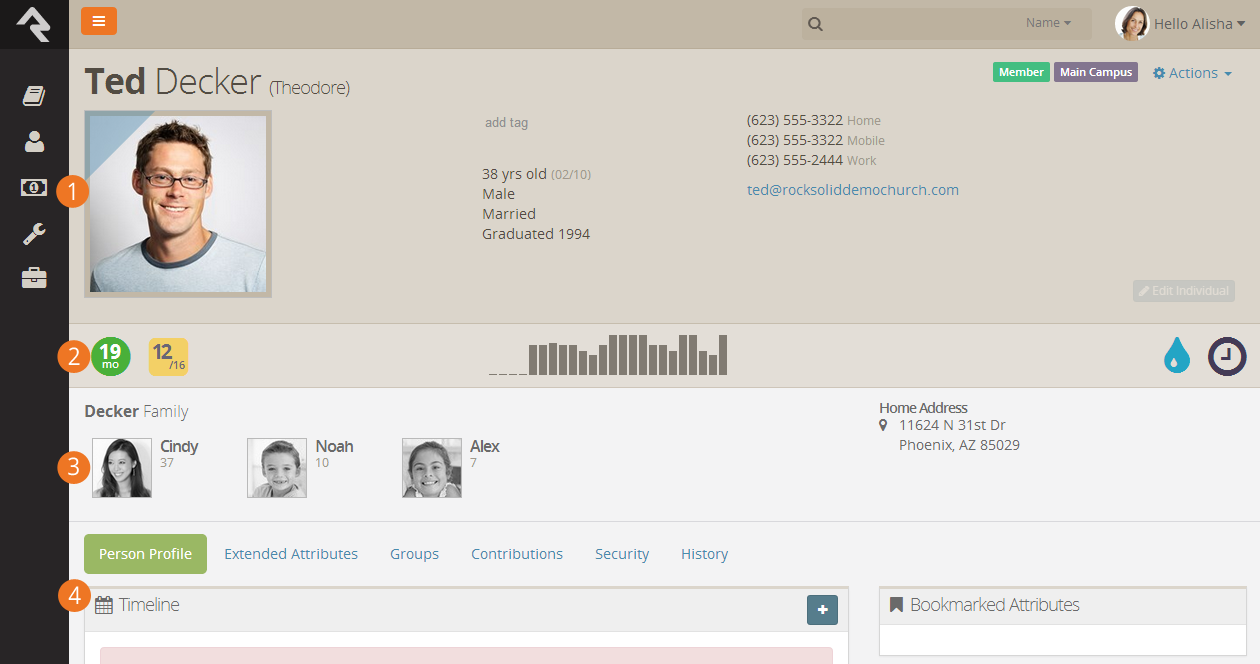Click the Main Campus badge

1096,72
